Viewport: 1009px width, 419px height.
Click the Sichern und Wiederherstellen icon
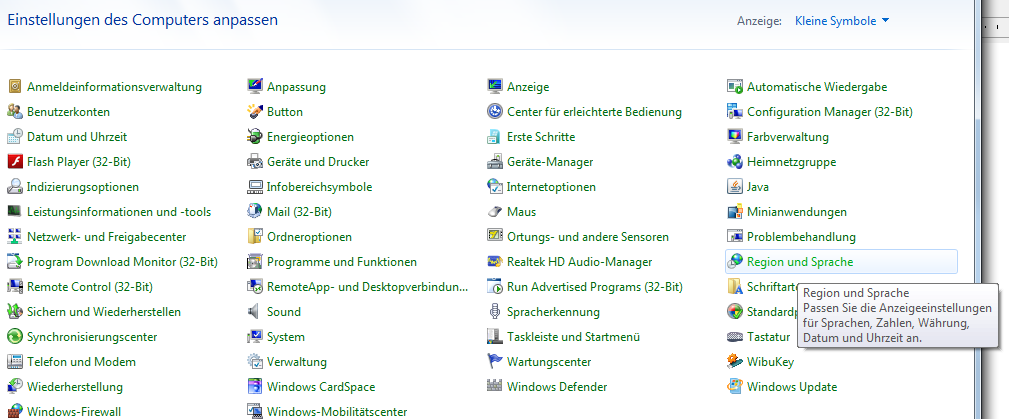[x=15, y=312]
